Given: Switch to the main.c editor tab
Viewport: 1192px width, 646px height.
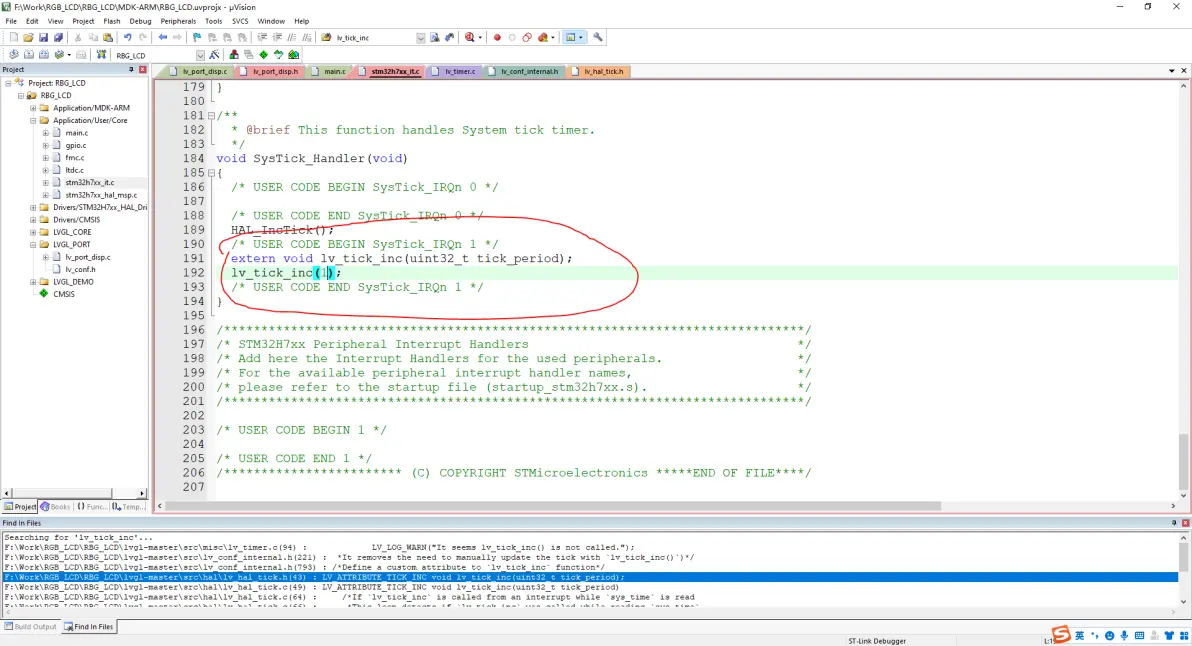Looking at the screenshot, I should pyautogui.click(x=334, y=72).
